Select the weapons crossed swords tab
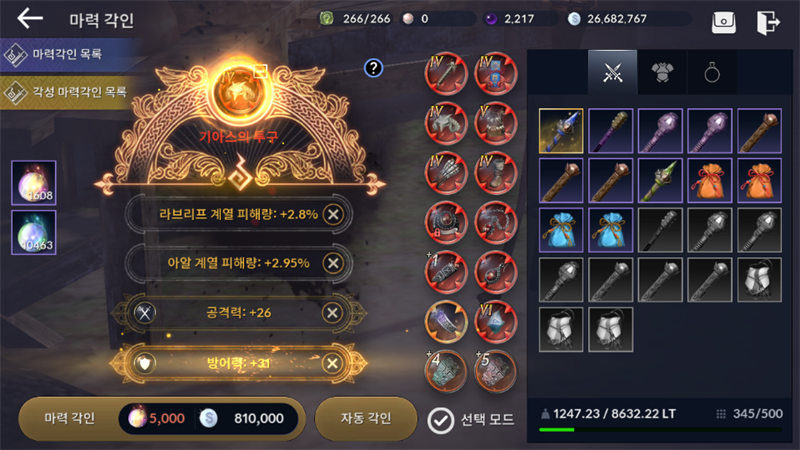 coord(612,72)
